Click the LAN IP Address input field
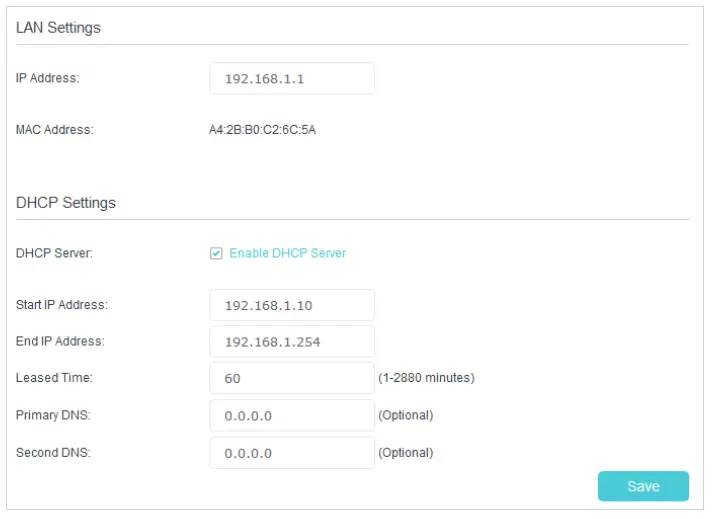Image resolution: width=712 pixels, height=519 pixels. pos(292,79)
